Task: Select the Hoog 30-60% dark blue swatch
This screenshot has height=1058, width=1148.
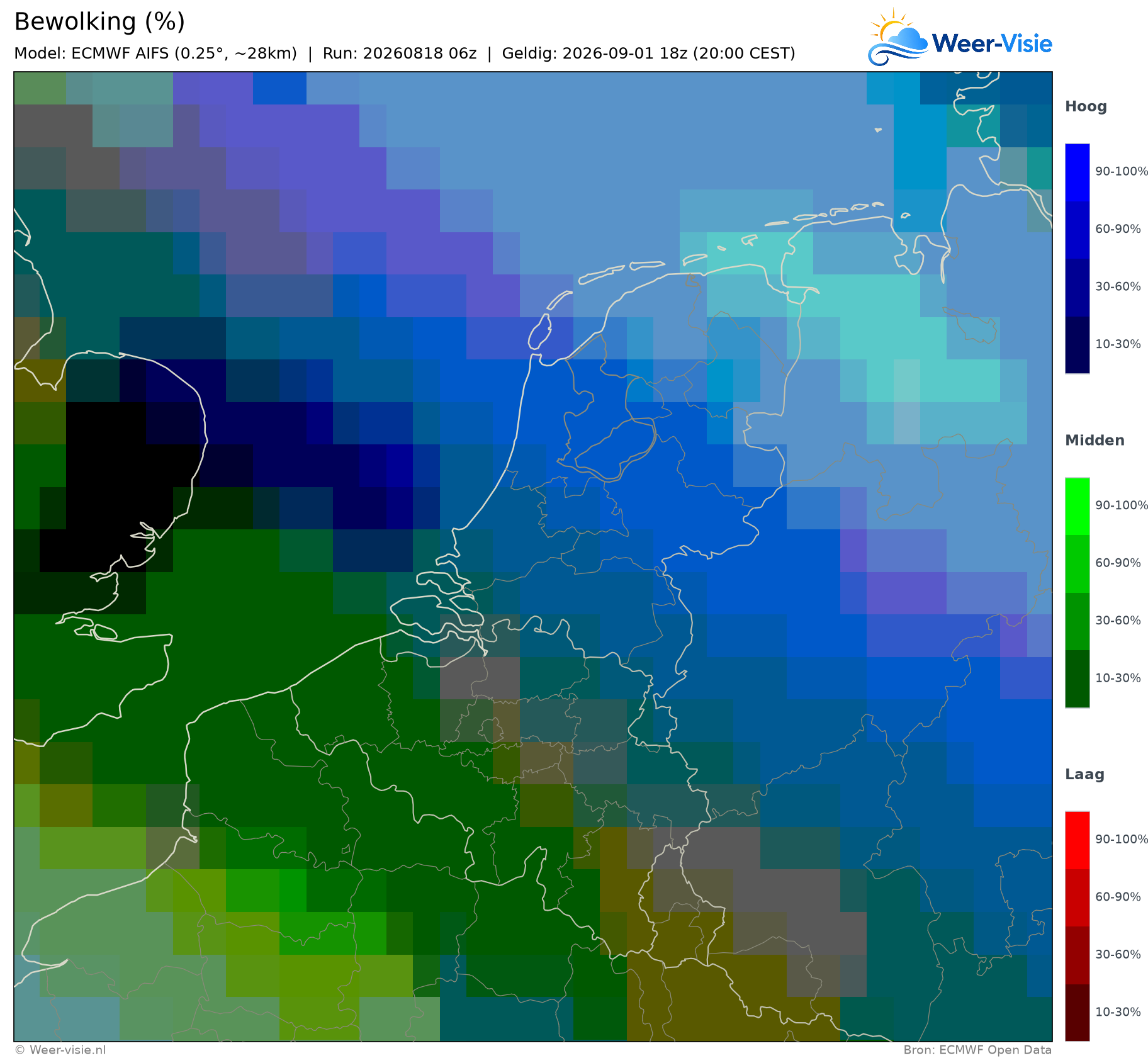Action: (1078, 288)
